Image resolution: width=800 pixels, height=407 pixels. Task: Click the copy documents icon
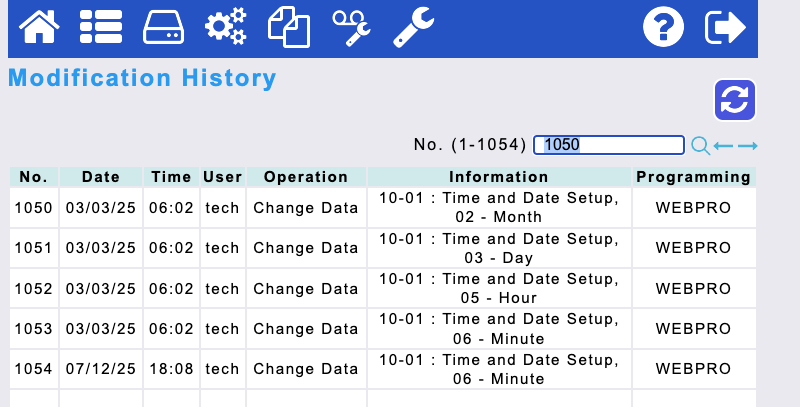[288, 27]
